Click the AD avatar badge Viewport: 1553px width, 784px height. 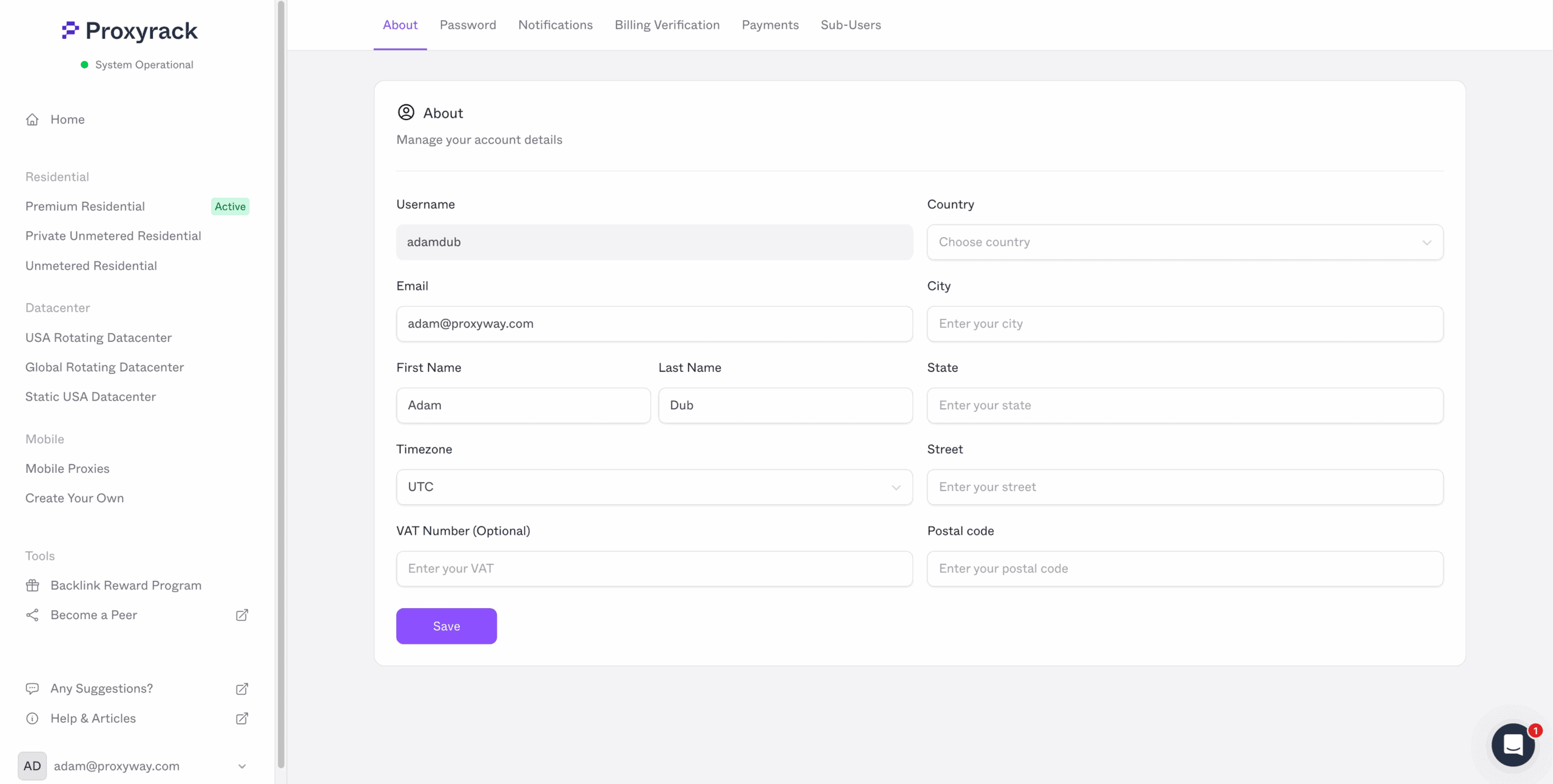[x=32, y=766]
